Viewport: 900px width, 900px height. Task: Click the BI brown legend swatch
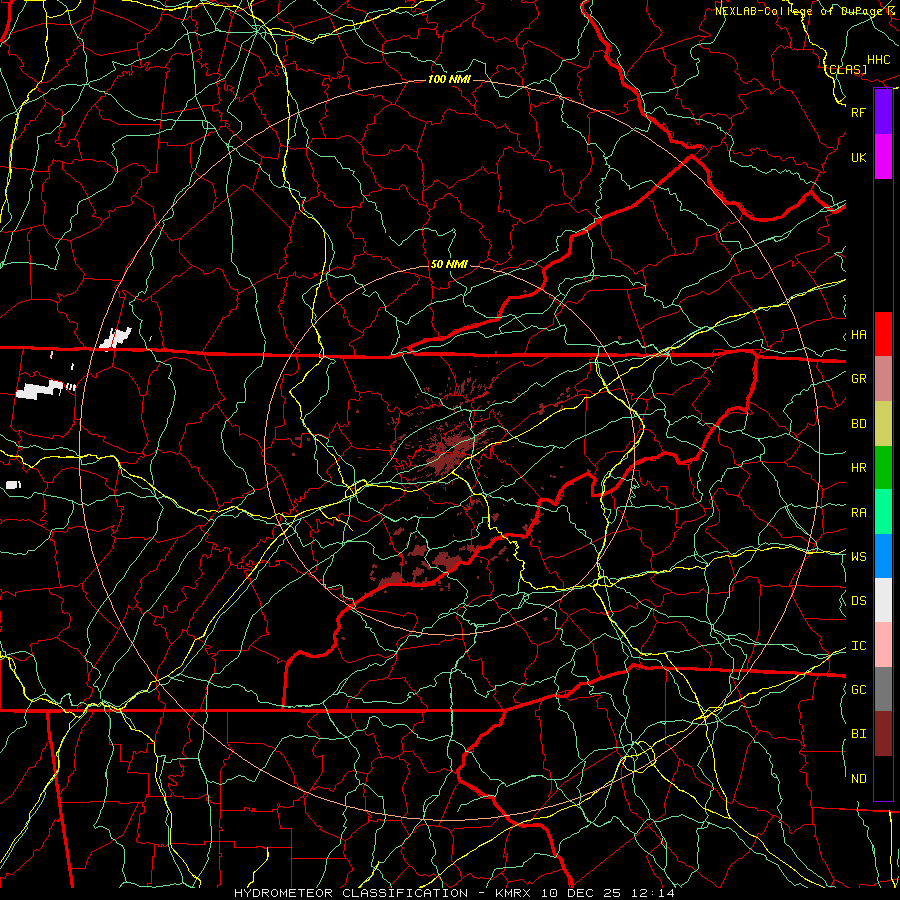883,734
